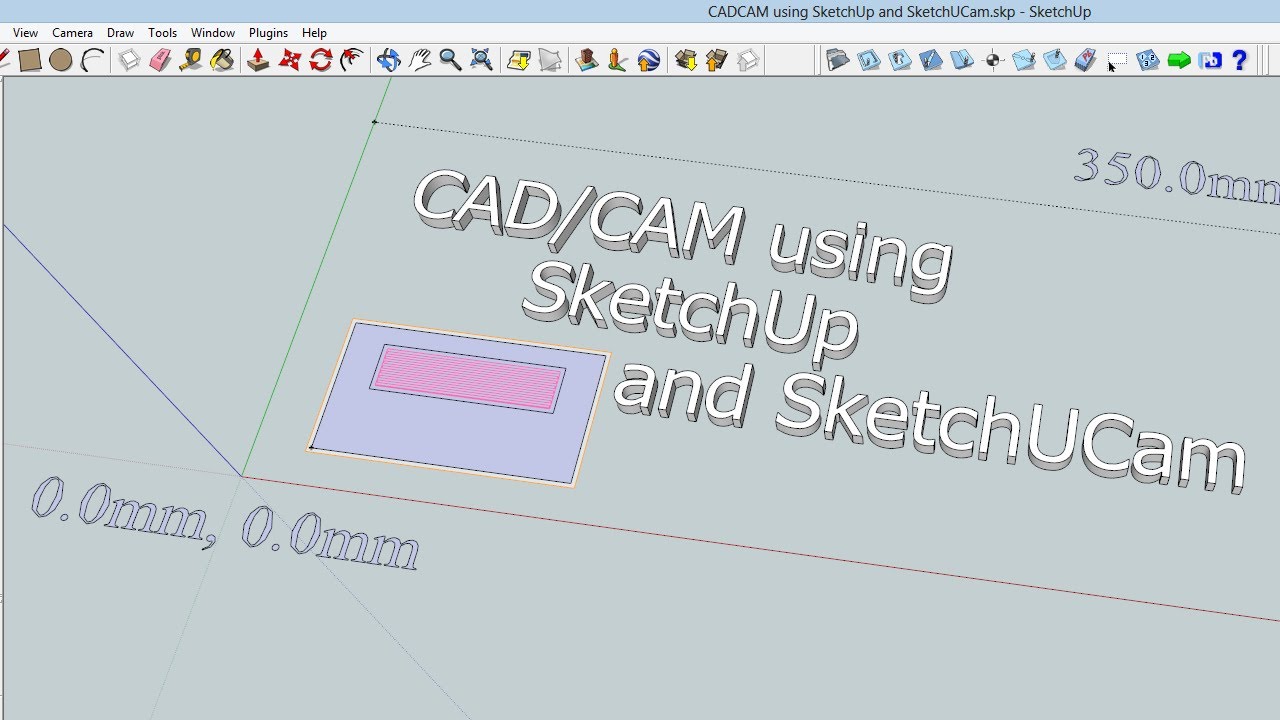The image size is (1280, 720).
Task: Click the Make Component icon
Action: pos(130,60)
